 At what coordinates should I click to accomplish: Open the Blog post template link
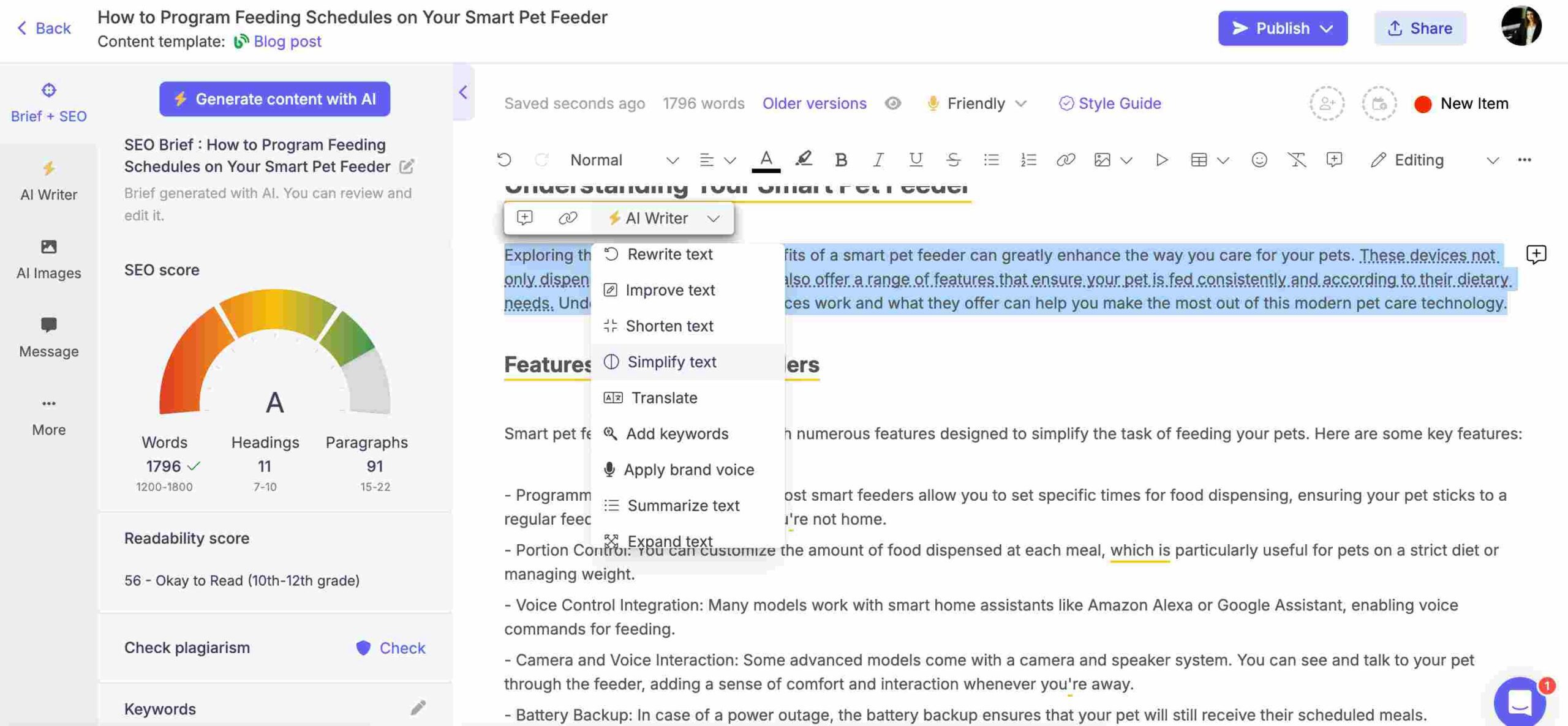[287, 41]
